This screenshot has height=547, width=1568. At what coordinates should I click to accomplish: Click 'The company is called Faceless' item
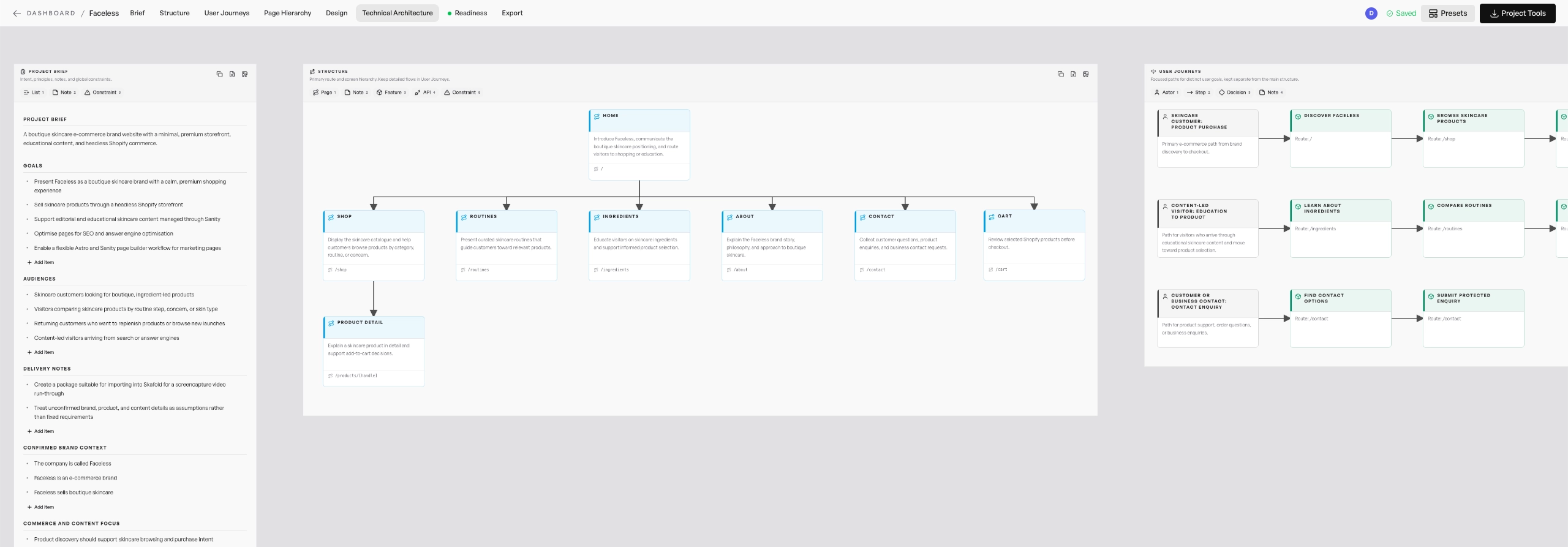click(x=73, y=464)
